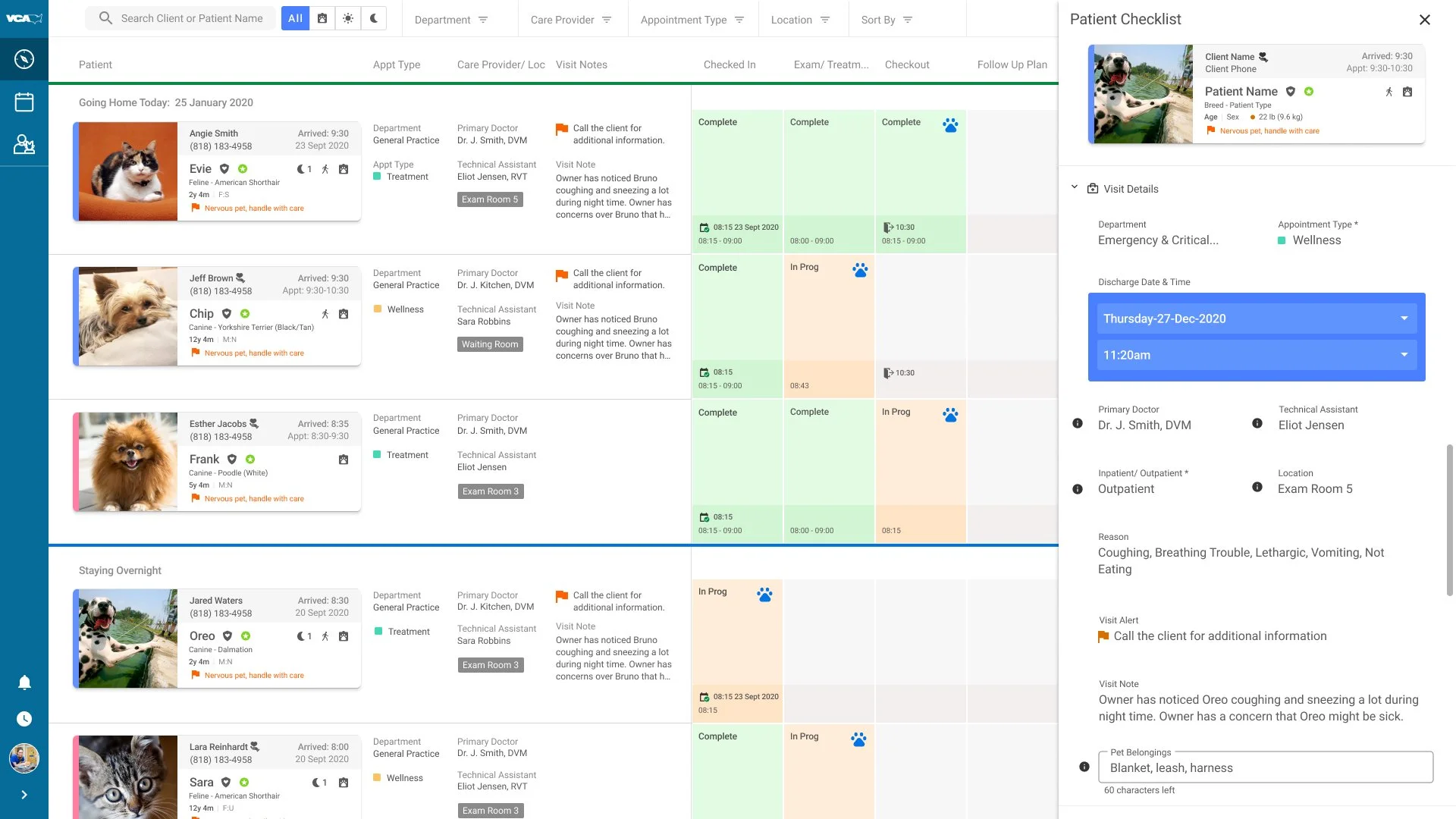
Task: Collapse the Visit Details section
Action: (x=1075, y=187)
